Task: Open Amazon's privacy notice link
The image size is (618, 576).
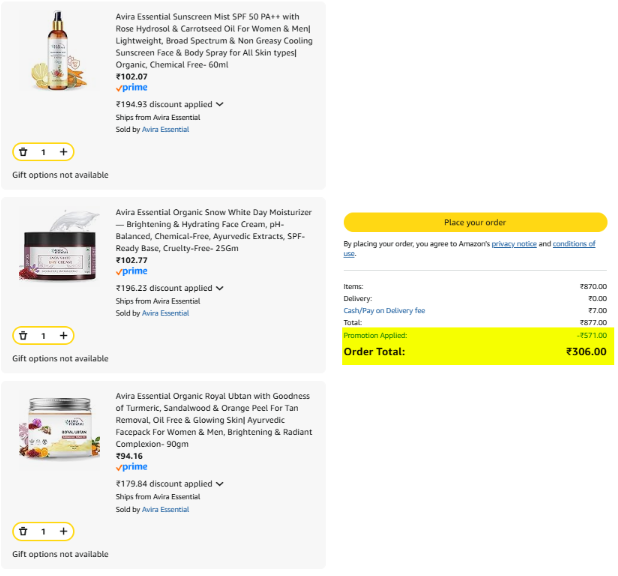Action: 514,244
